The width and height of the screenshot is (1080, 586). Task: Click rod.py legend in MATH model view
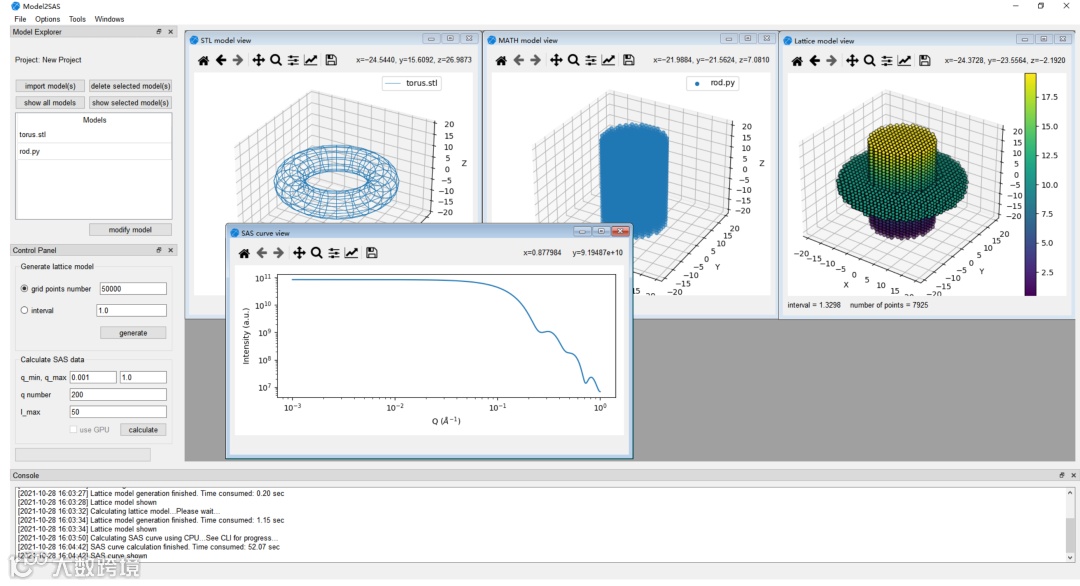714,83
